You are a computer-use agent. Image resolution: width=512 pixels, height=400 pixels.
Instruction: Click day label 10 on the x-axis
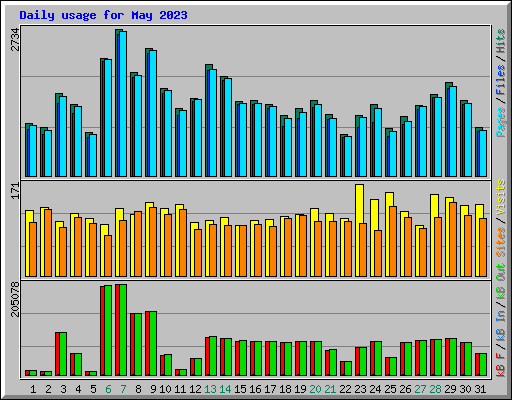click(x=165, y=389)
